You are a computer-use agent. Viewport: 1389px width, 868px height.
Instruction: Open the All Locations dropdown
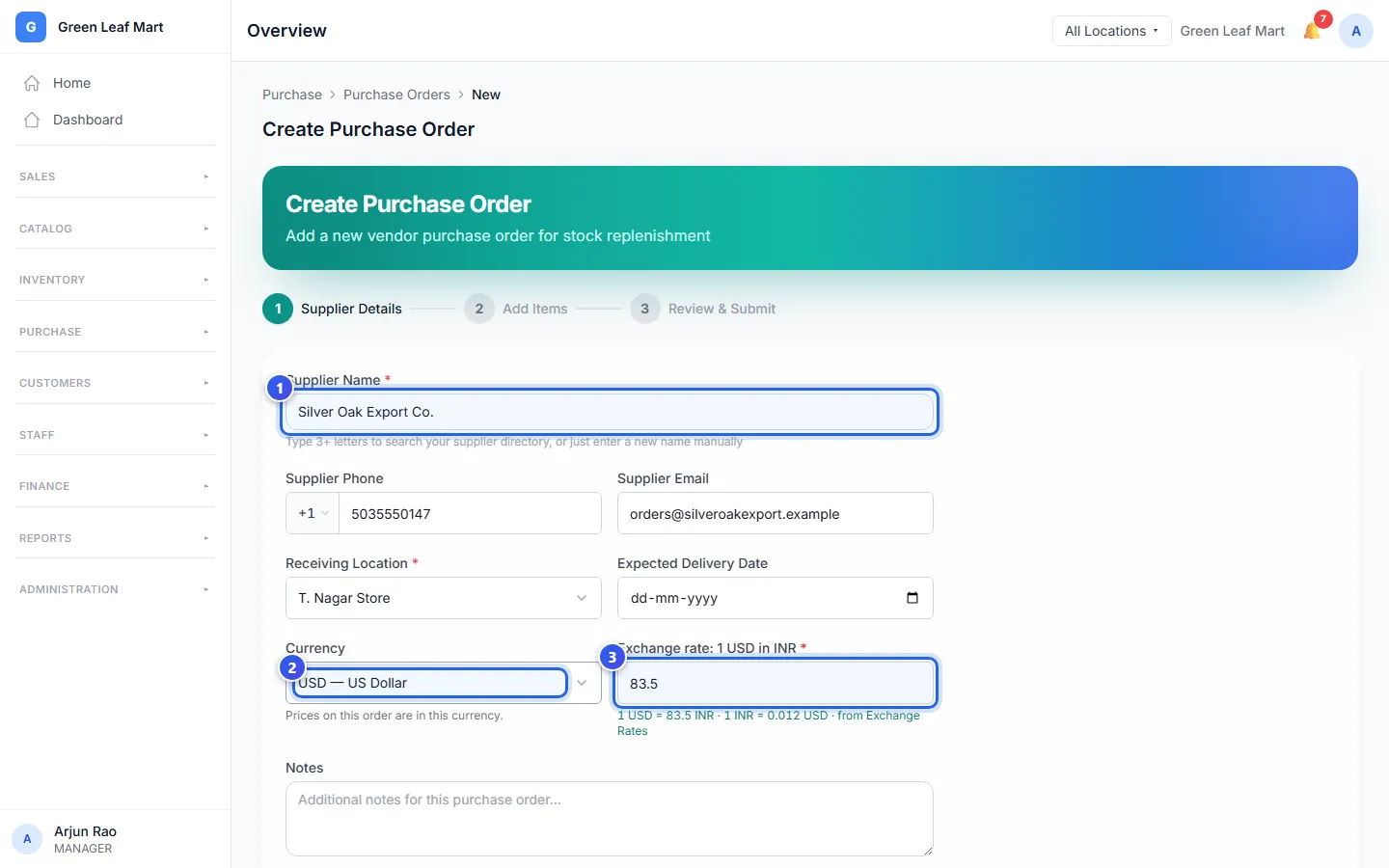[x=1111, y=31]
